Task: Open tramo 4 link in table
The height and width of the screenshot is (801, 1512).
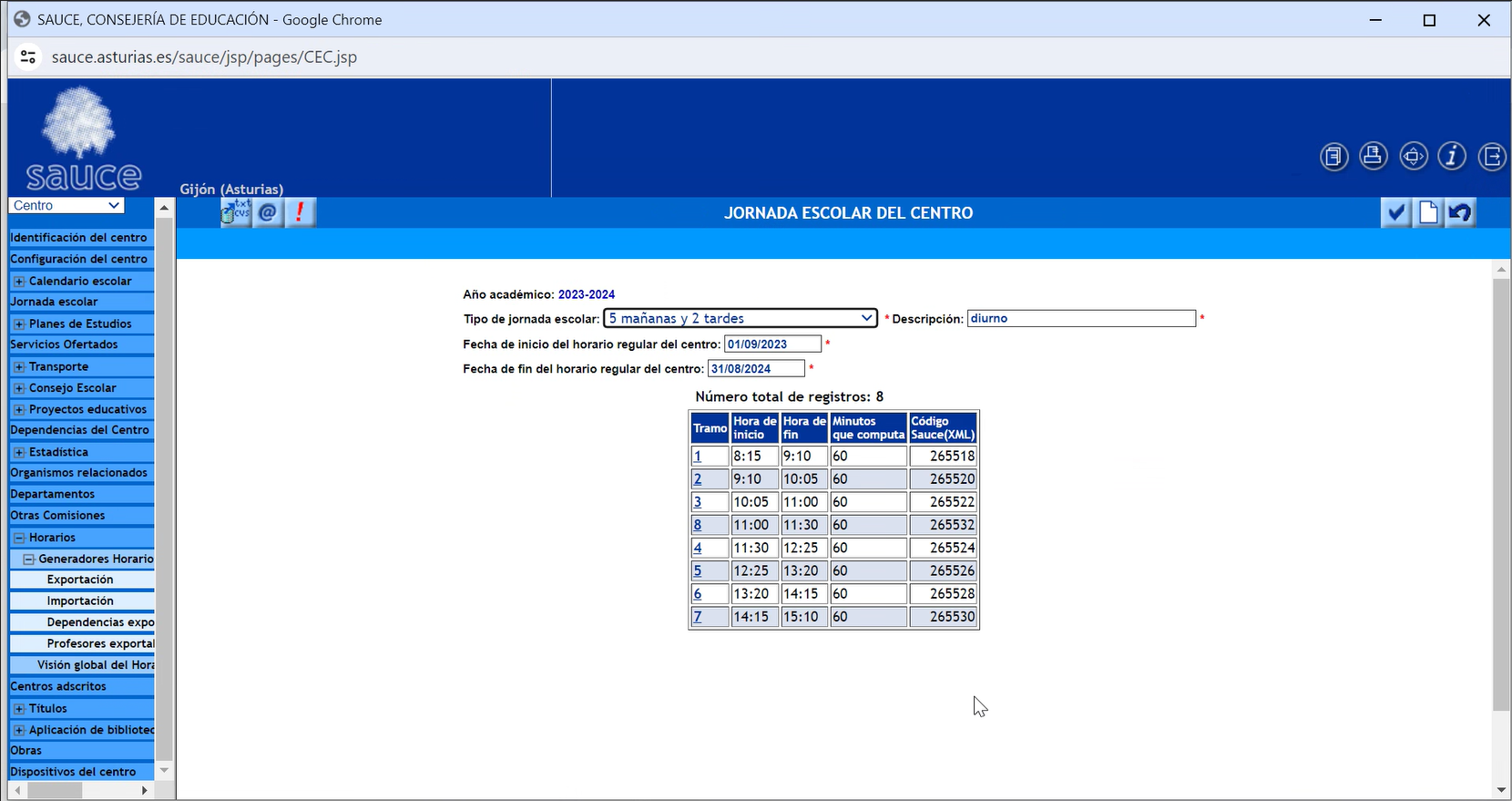Action: pyautogui.click(x=697, y=548)
